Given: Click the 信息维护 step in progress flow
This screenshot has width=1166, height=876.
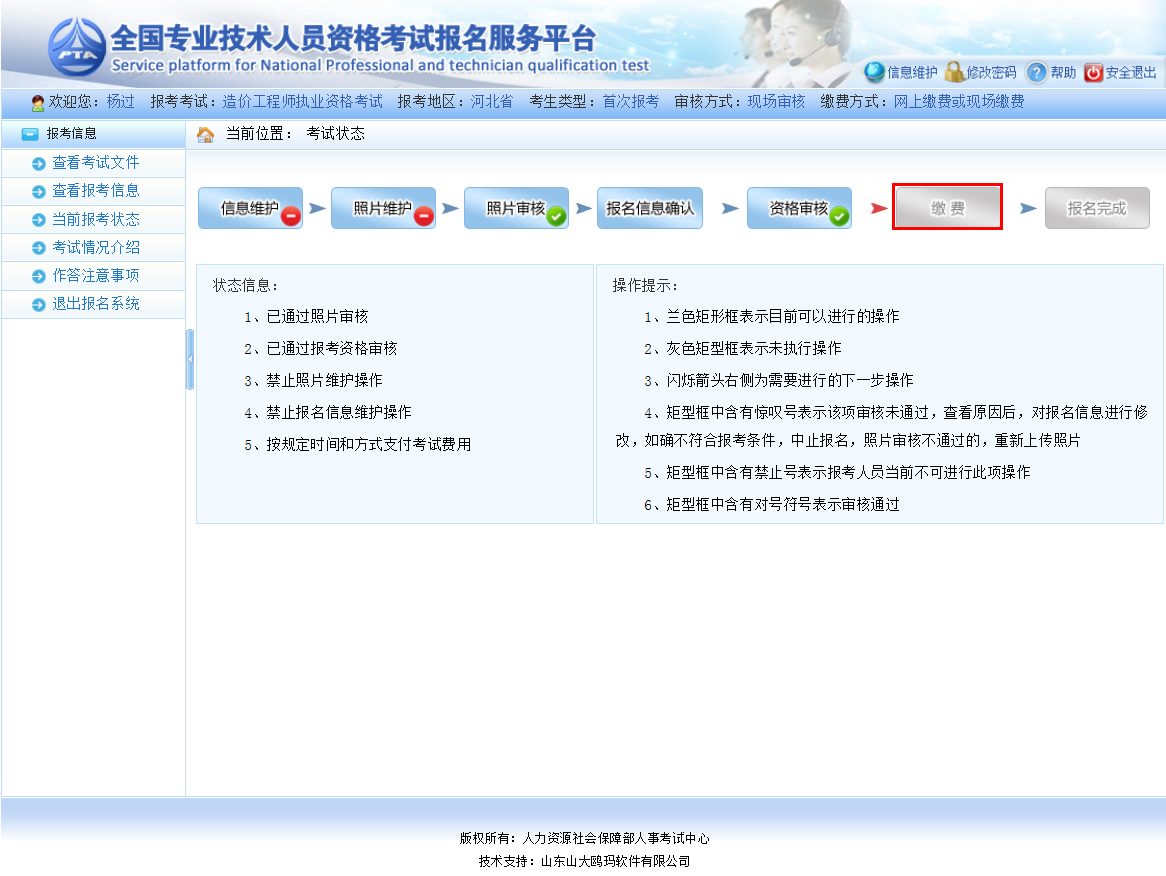Looking at the screenshot, I should click(x=248, y=208).
